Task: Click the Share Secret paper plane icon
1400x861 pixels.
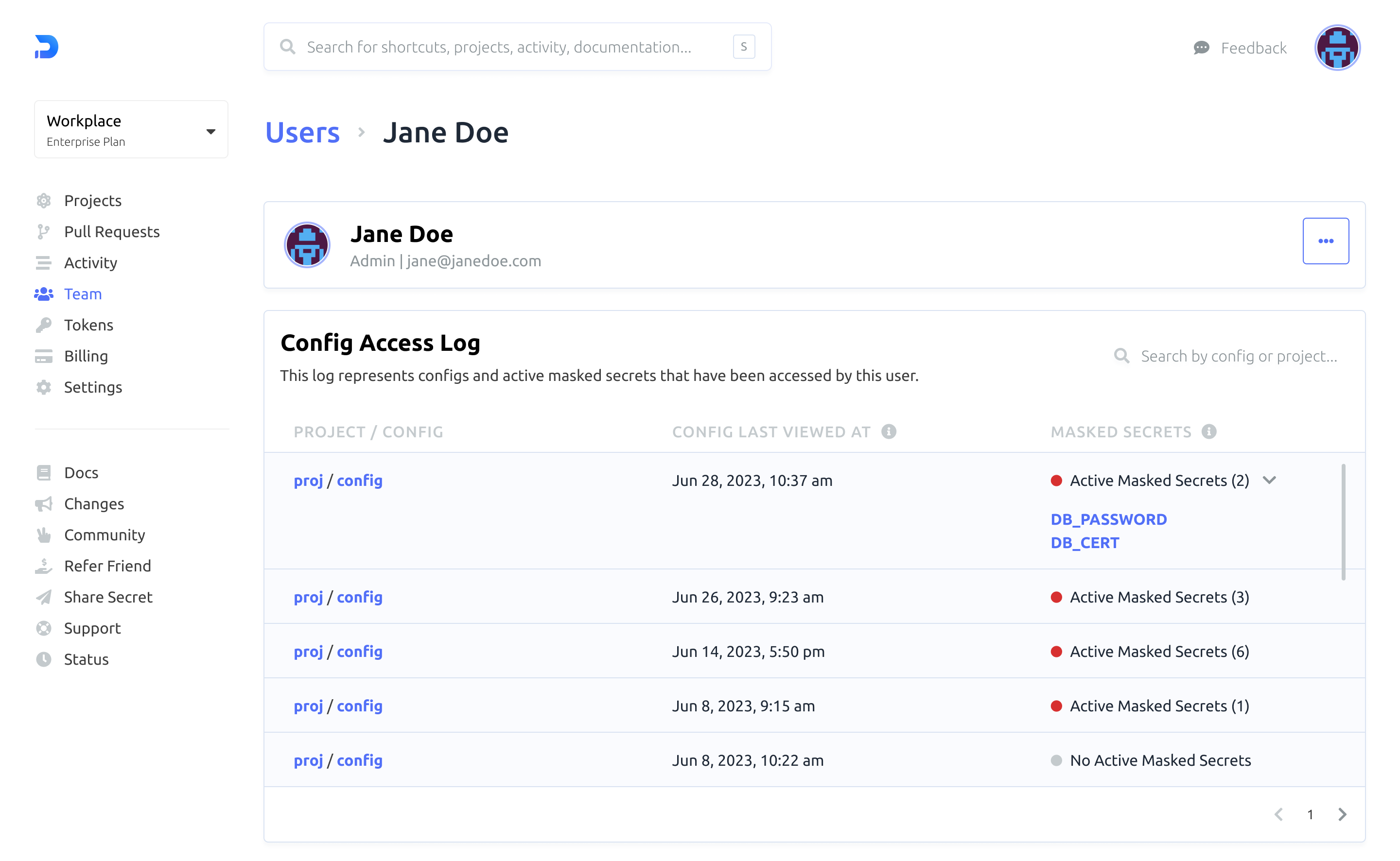Action: [x=44, y=597]
